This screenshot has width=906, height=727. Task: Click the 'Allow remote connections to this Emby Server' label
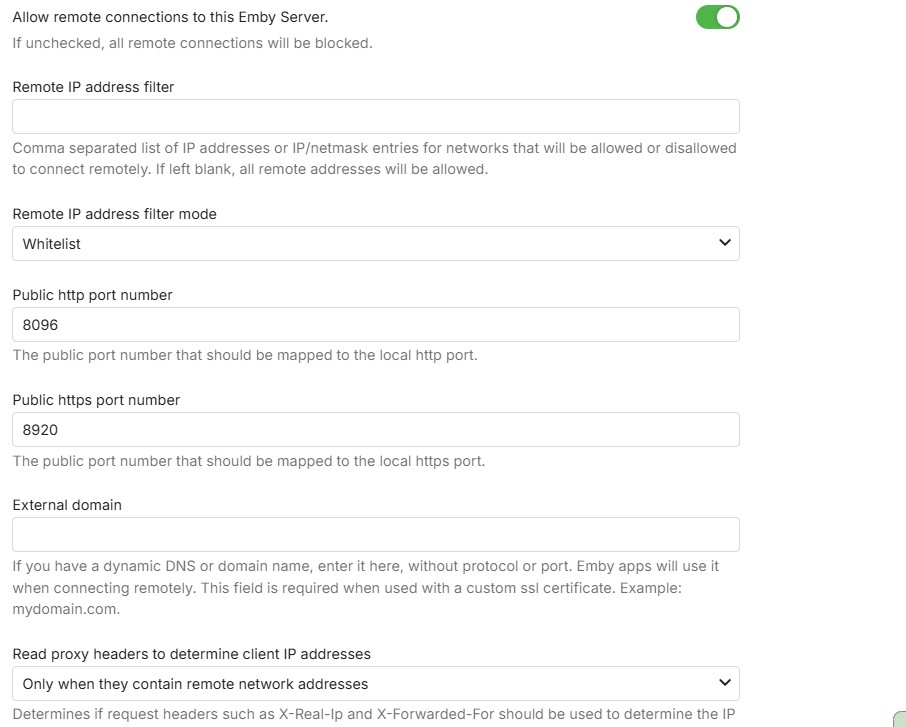point(170,17)
